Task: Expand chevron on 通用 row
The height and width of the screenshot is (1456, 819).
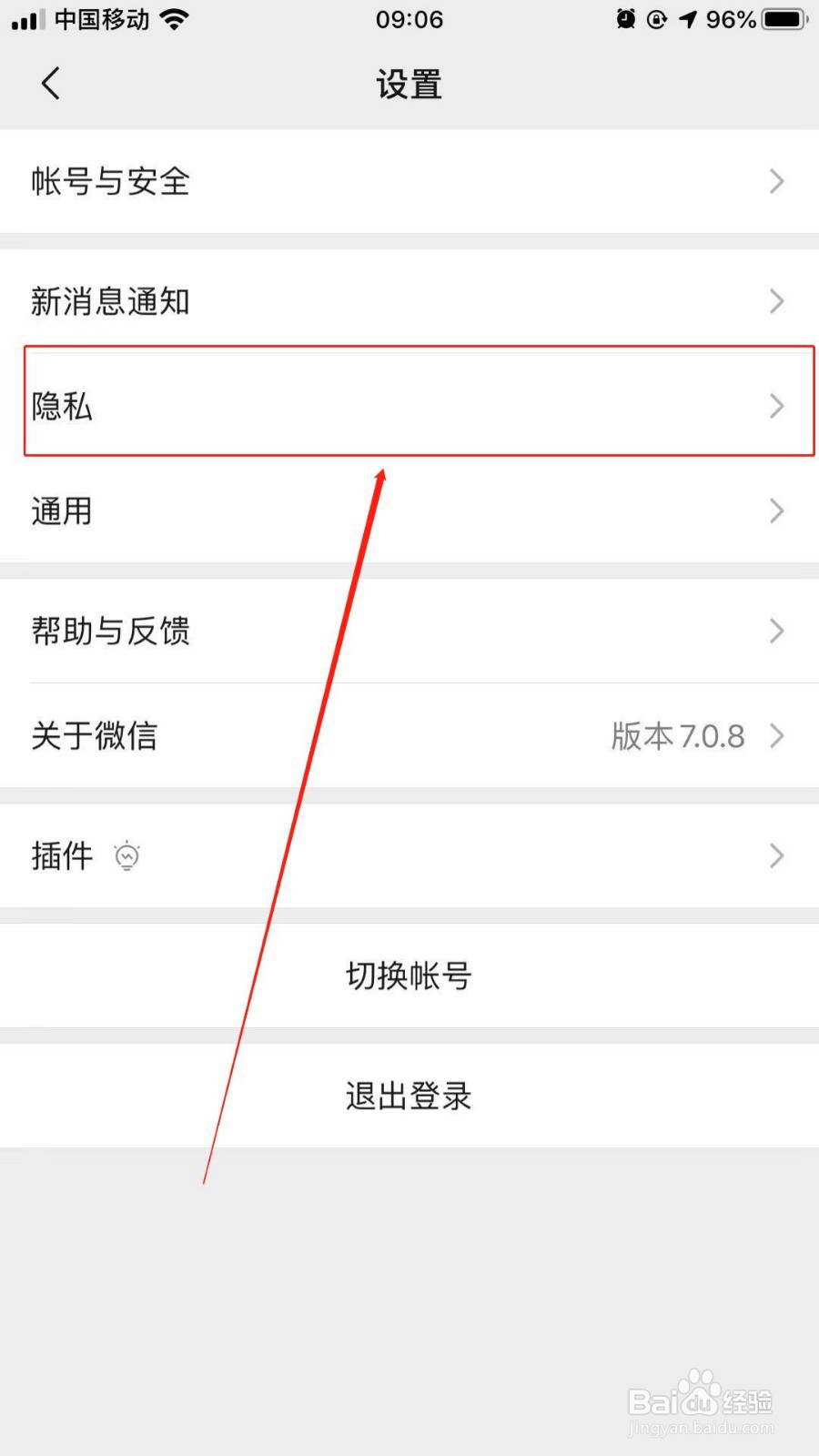Action: pos(776,511)
